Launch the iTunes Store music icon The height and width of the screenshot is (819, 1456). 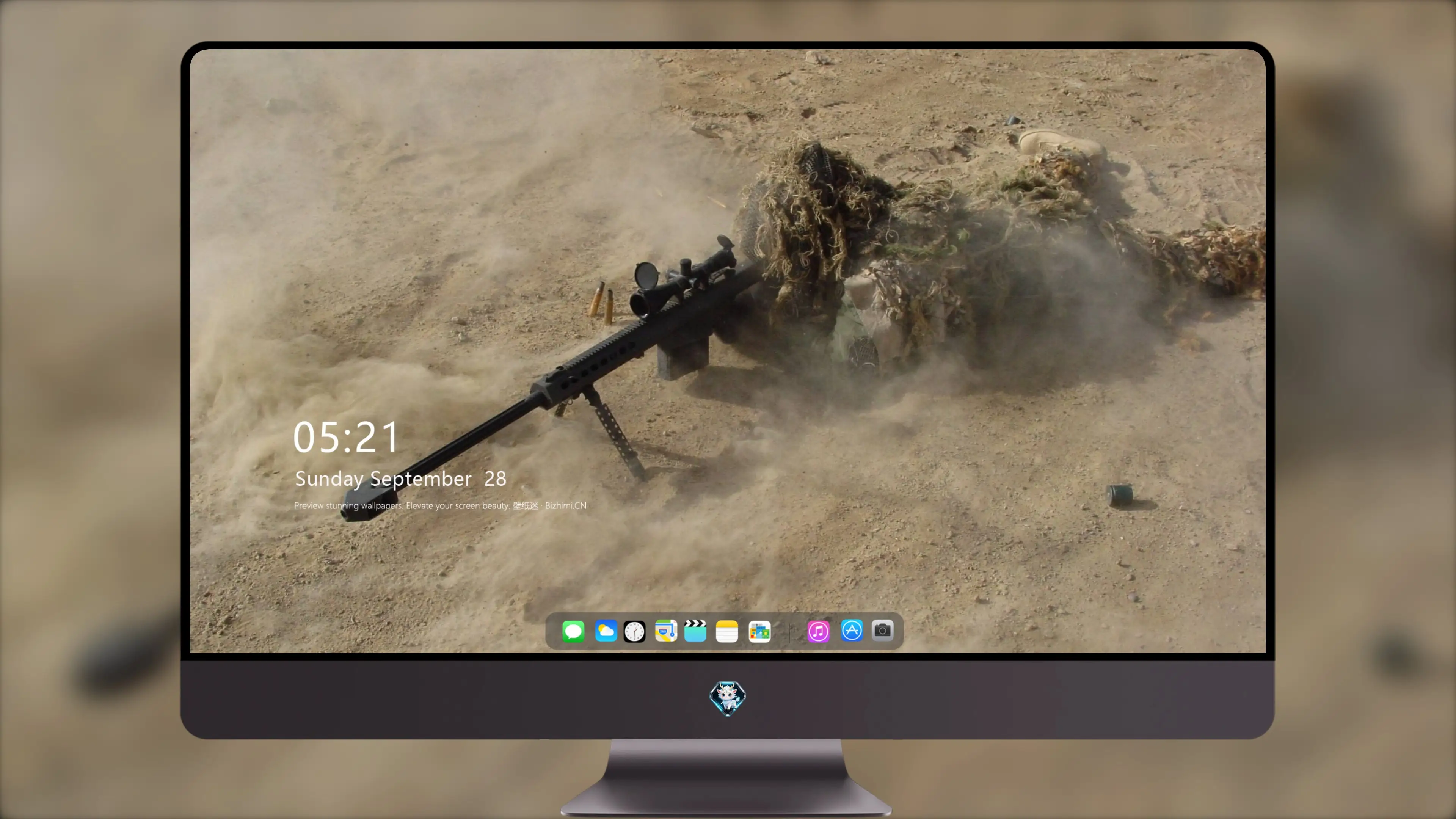pos(819,631)
